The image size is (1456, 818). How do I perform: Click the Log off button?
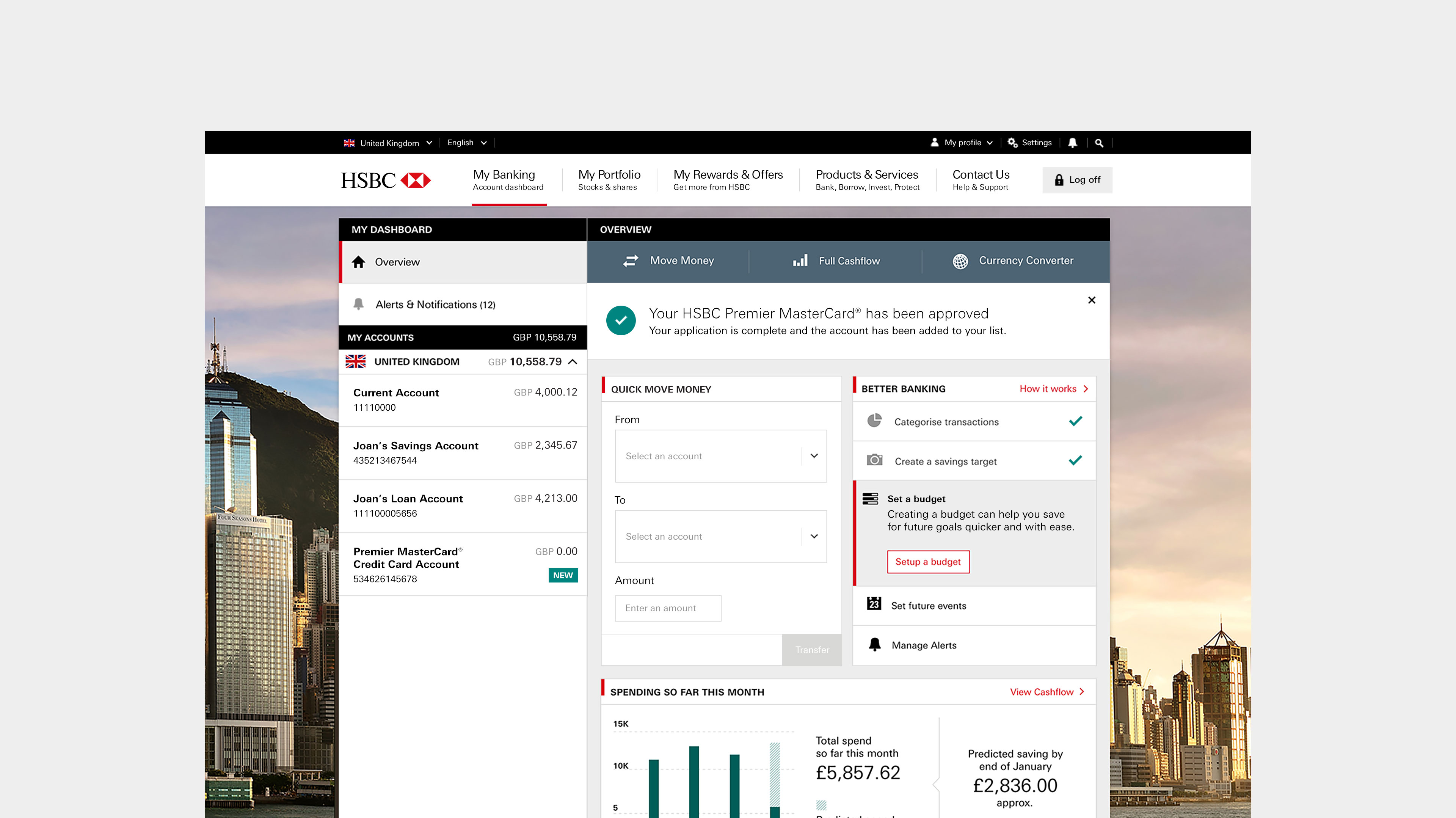1077,180
